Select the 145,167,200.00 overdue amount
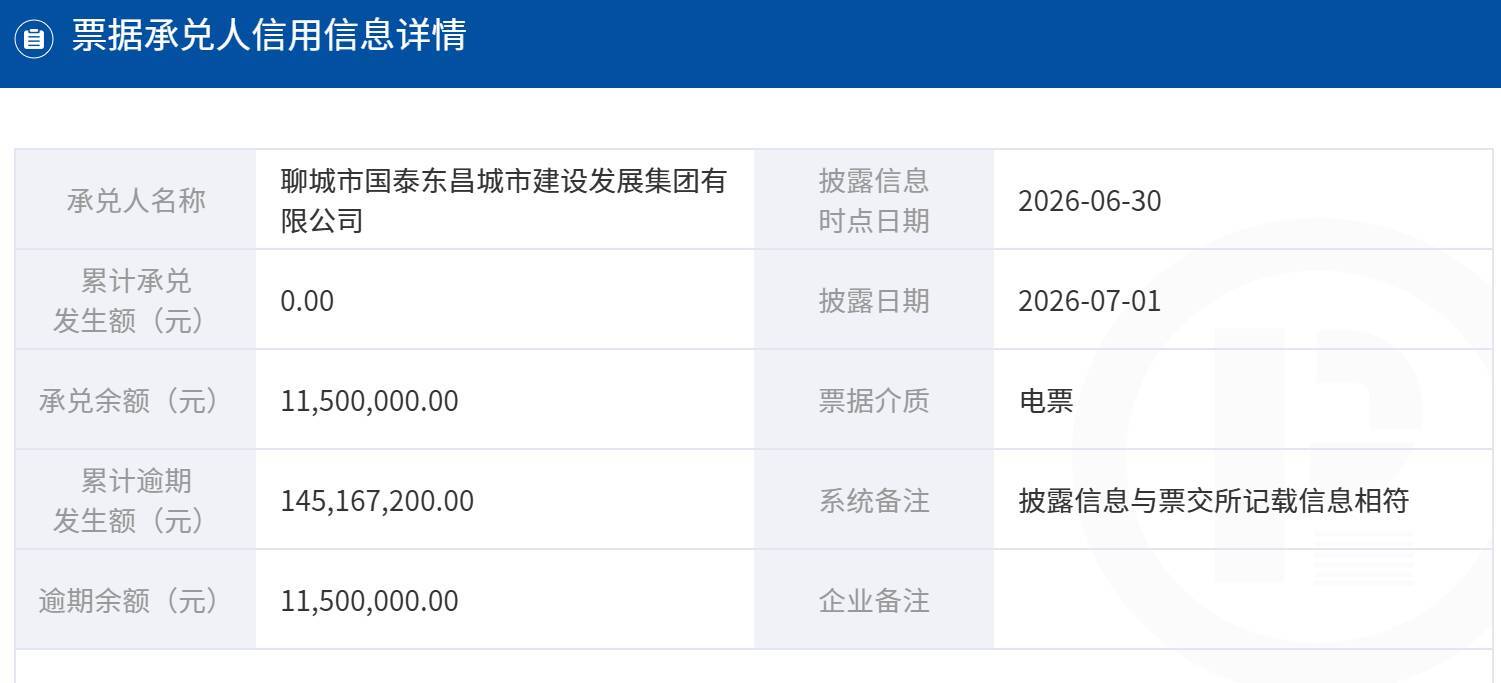The height and width of the screenshot is (683, 1501). [x=377, y=501]
